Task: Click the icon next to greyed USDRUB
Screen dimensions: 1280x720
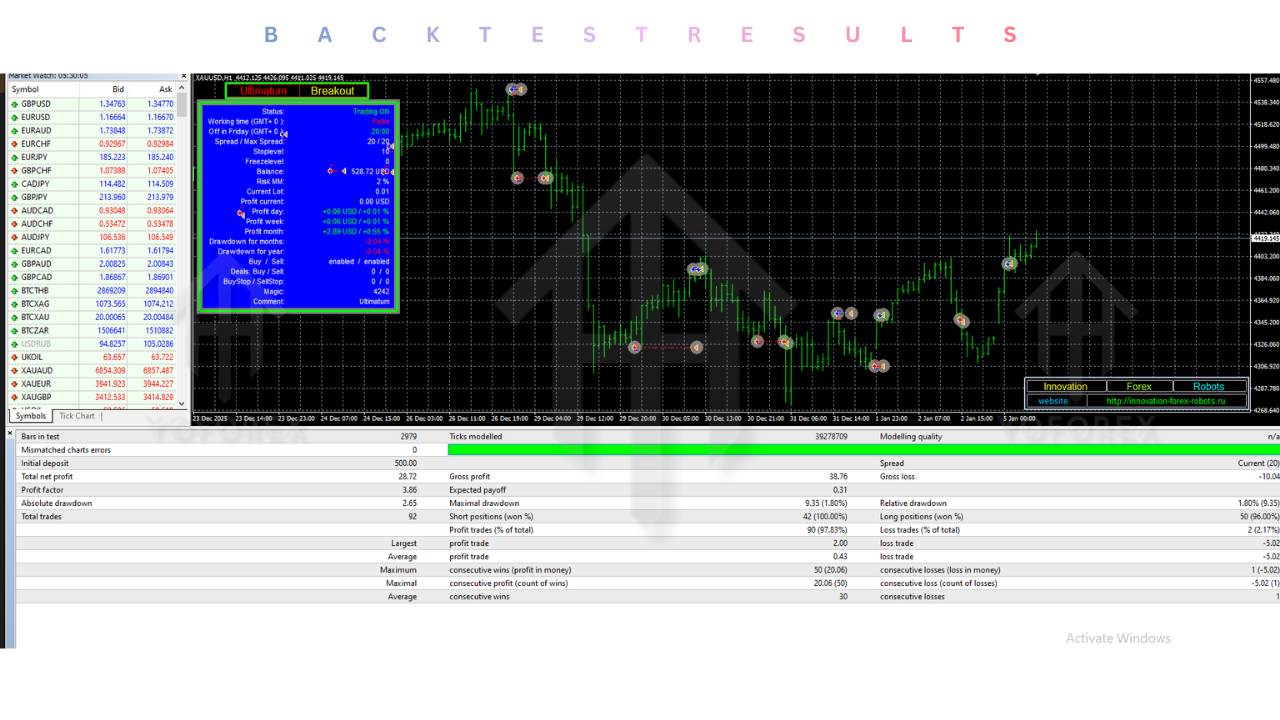Action: click(14, 344)
